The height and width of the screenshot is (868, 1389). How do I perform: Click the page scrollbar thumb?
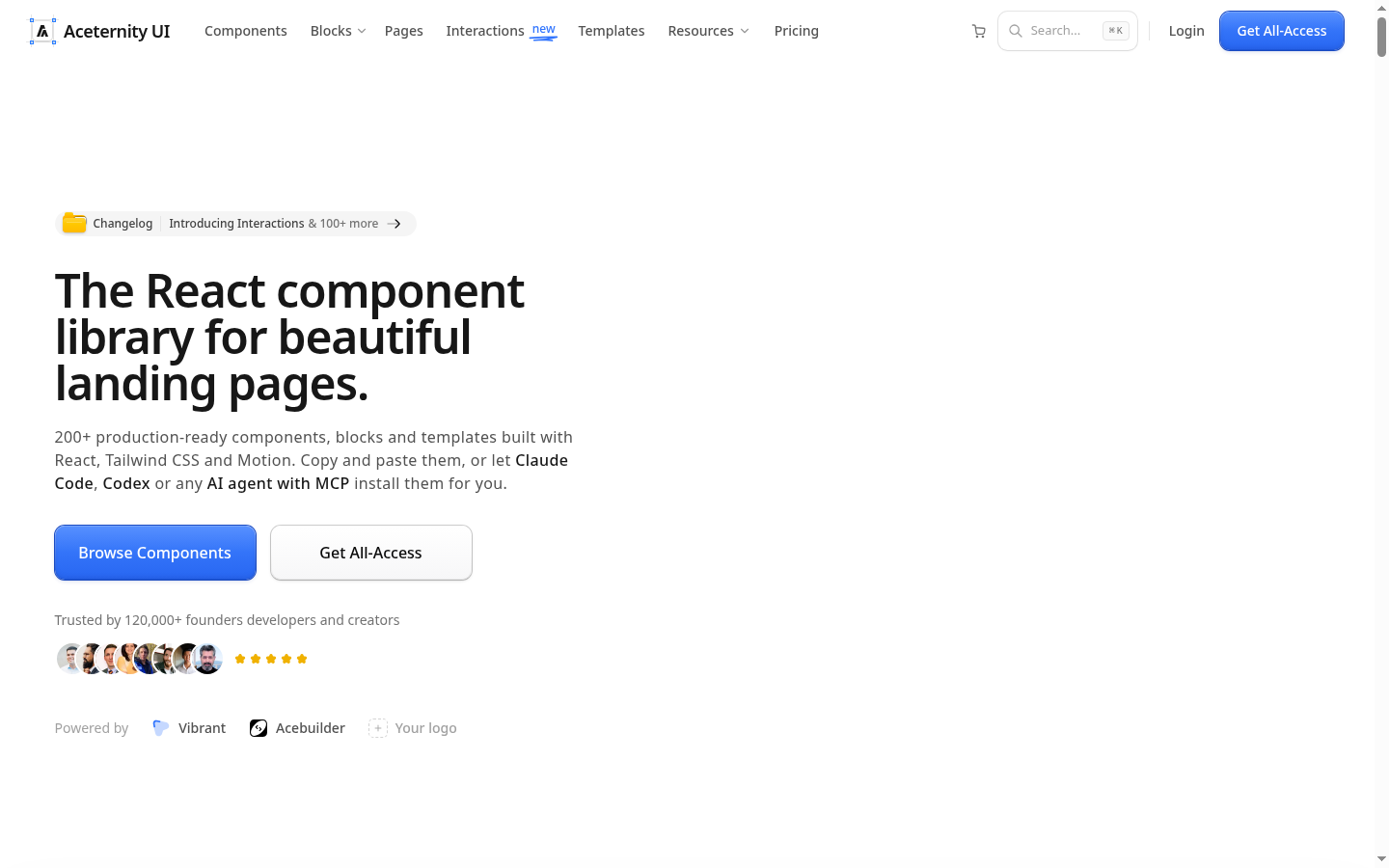tap(1381, 36)
